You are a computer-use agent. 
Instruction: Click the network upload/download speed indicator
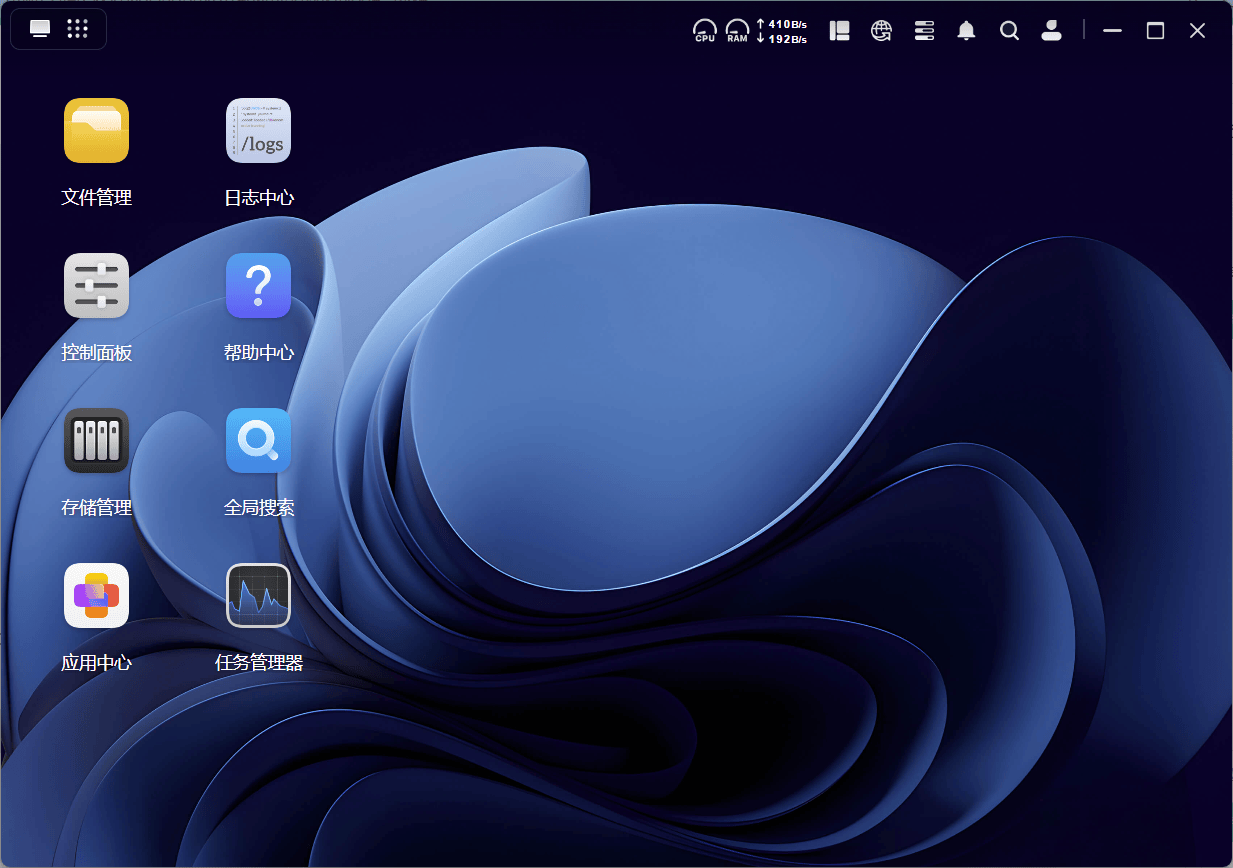pyautogui.click(x=782, y=31)
